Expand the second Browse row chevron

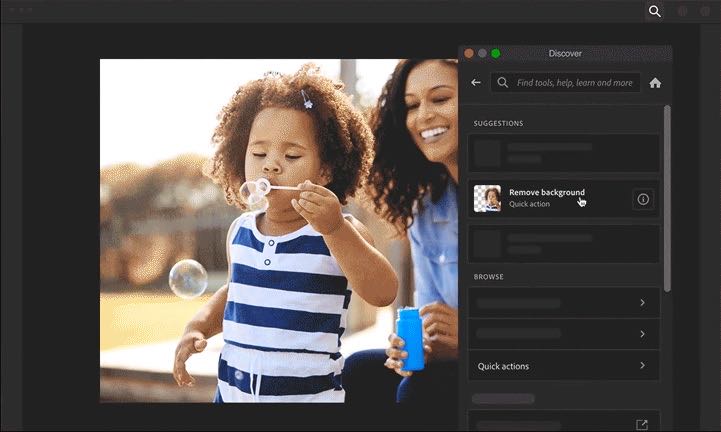coord(642,334)
